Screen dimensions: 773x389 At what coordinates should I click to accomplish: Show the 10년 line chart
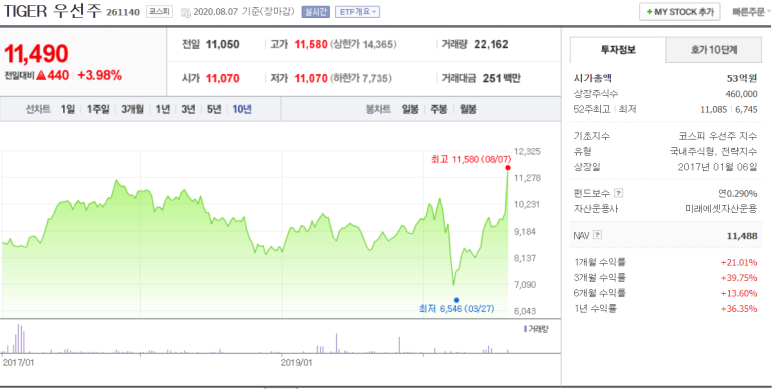[x=242, y=109]
